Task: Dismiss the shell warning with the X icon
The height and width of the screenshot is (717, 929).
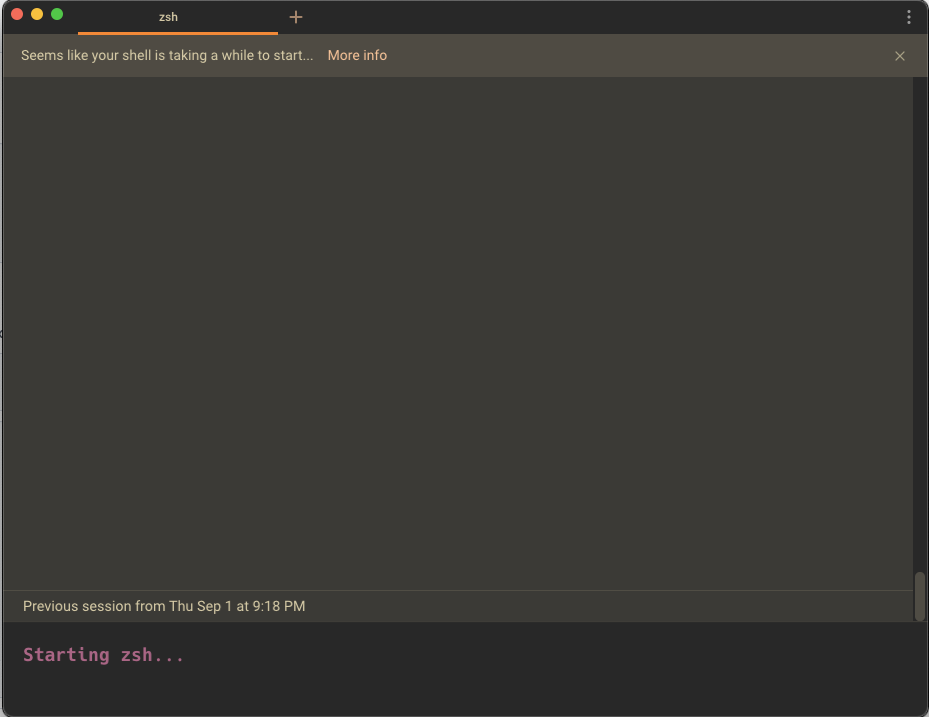Action: point(899,55)
